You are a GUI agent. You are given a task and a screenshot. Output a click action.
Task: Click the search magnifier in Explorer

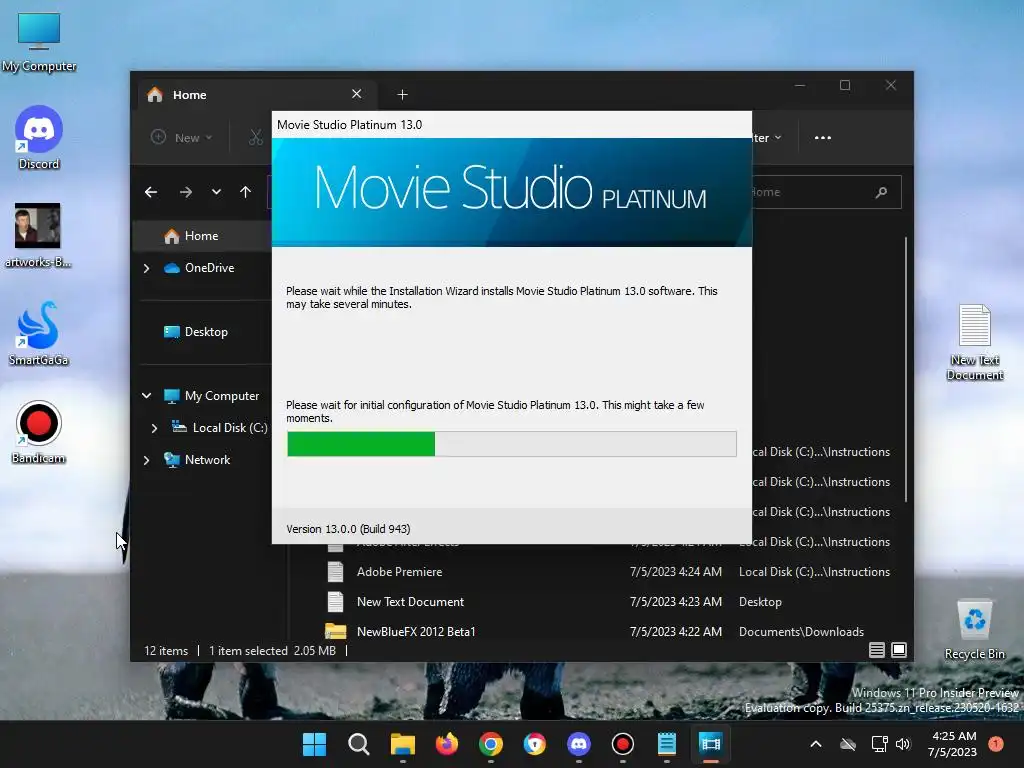(882, 192)
